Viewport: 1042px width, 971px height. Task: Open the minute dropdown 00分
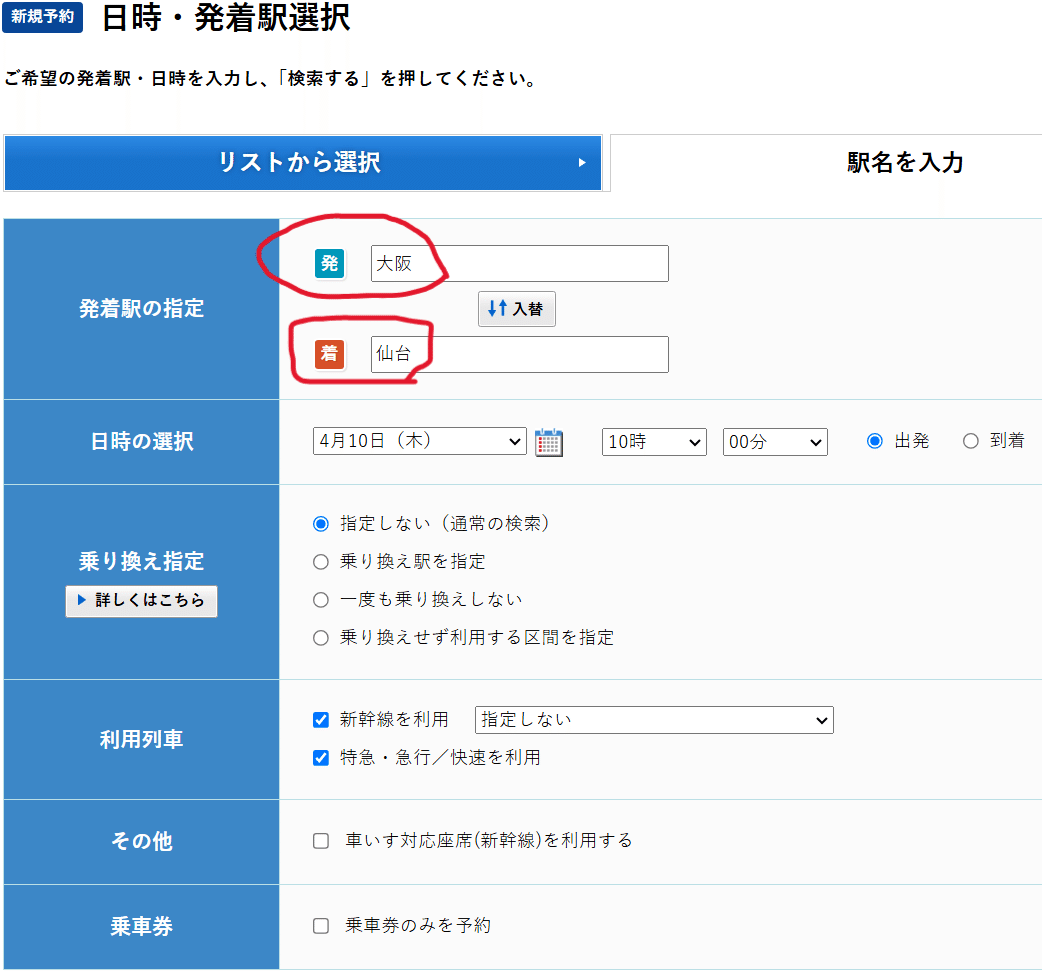pyautogui.click(x=775, y=442)
